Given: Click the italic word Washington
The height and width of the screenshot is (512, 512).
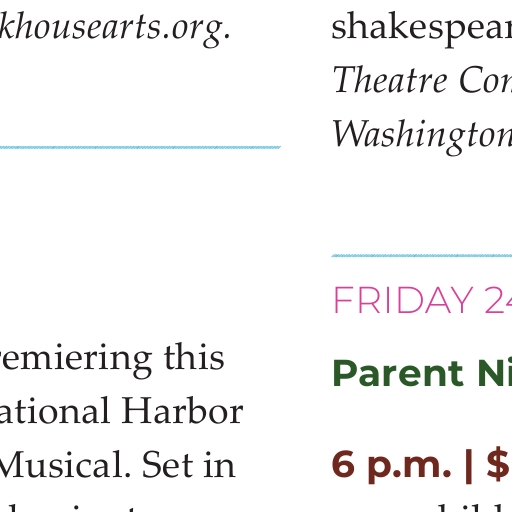Looking at the screenshot, I should point(422,135).
